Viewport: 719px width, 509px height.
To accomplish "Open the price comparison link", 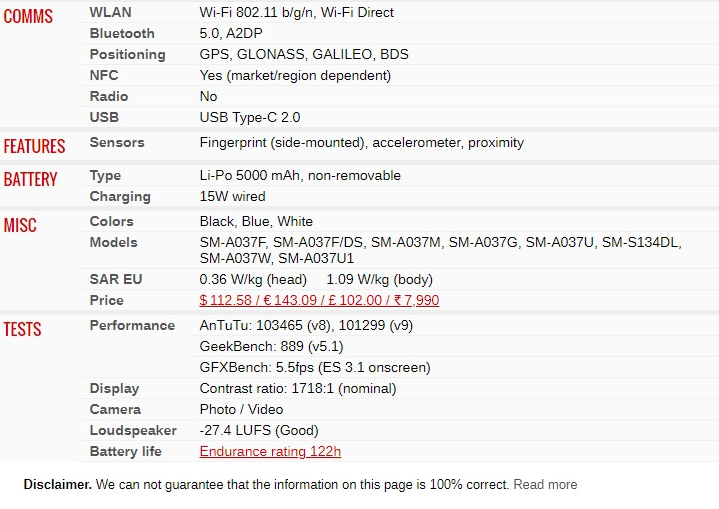I will (319, 300).
